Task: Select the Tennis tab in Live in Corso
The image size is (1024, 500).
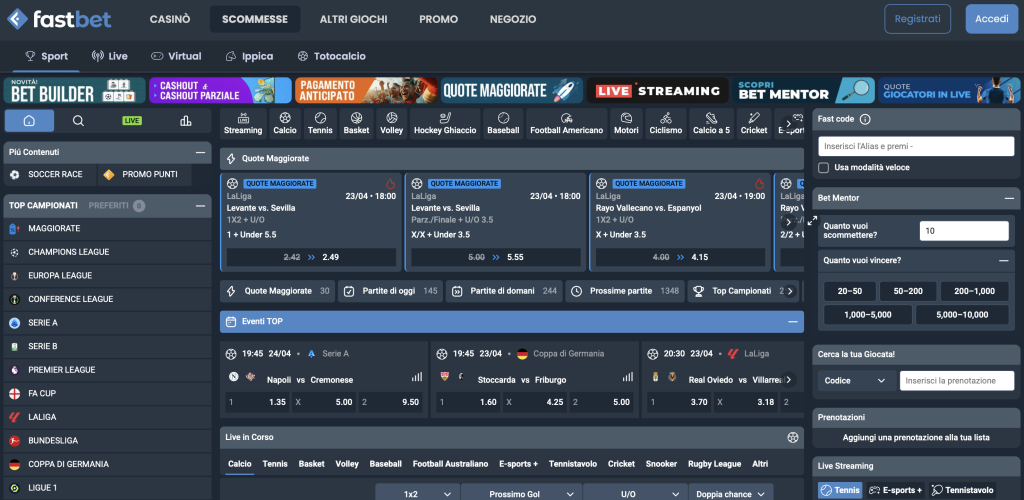Action: point(275,464)
